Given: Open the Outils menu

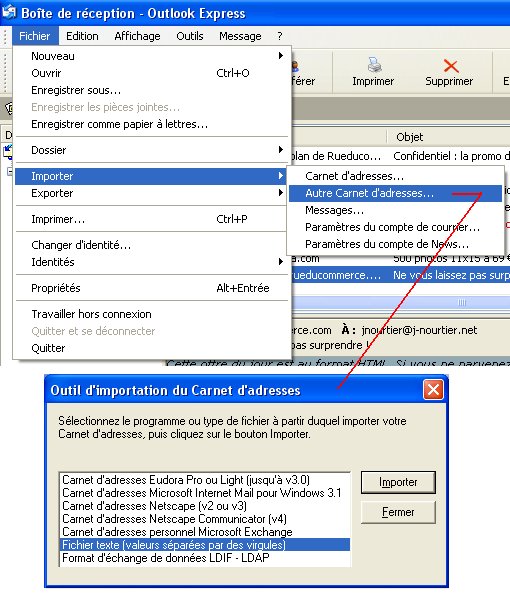Looking at the screenshot, I should pyautogui.click(x=190, y=36).
